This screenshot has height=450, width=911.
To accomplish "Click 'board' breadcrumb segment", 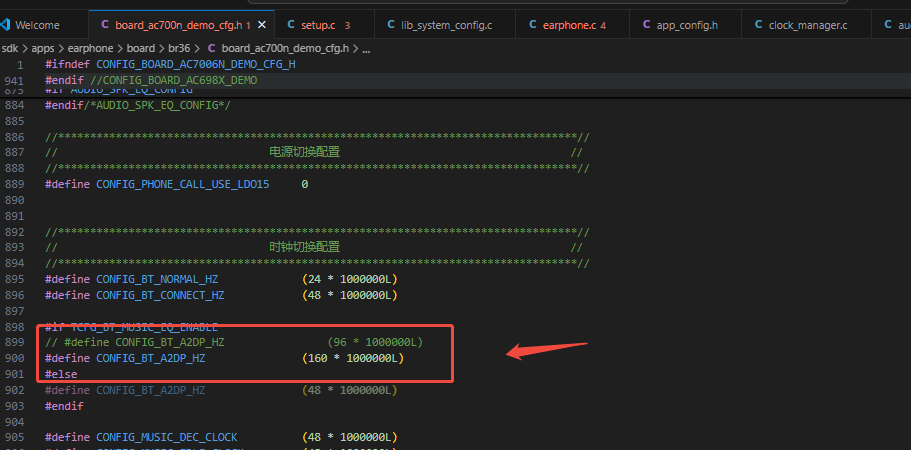I will [x=141, y=49].
